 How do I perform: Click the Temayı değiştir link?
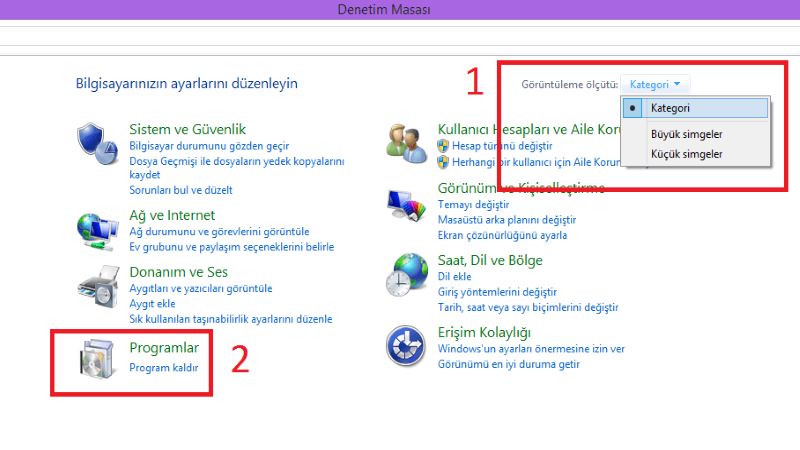tap(473, 205)
